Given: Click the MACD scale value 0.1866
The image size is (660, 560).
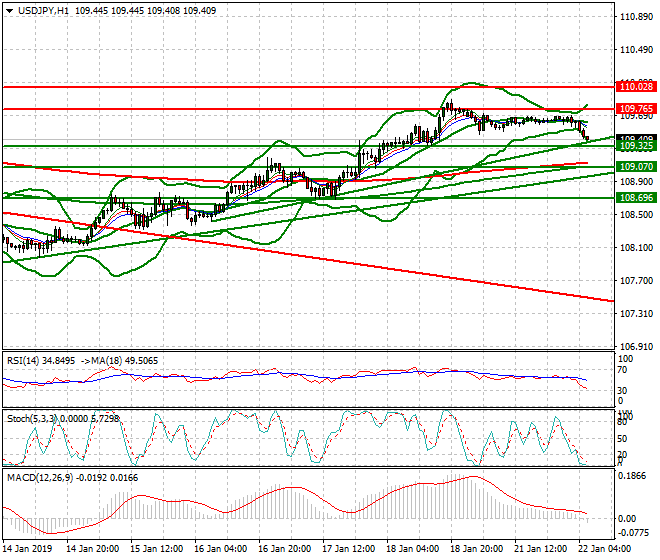Looking at the screenshot, I should 631,476.
